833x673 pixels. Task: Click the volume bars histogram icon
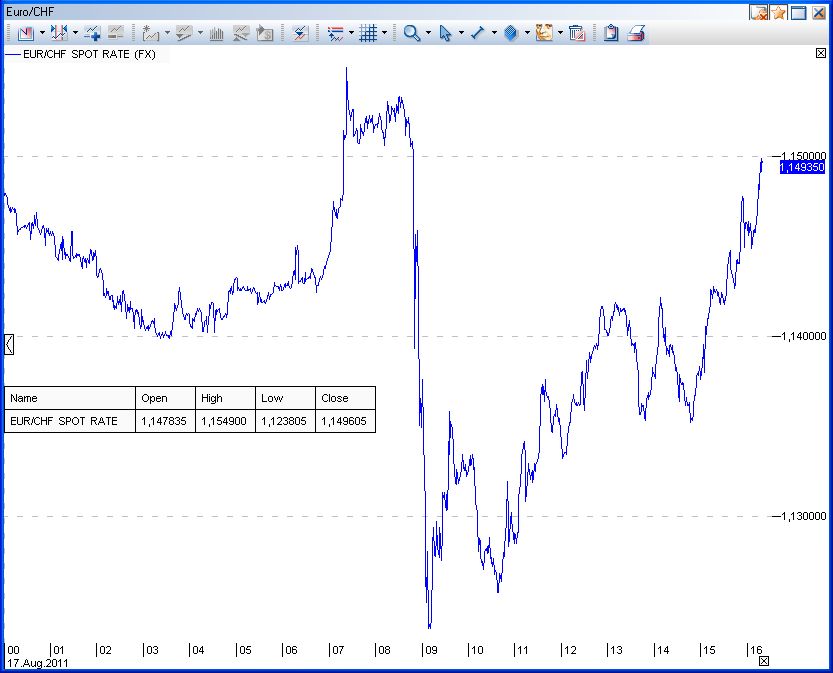(x=216, y=33)
